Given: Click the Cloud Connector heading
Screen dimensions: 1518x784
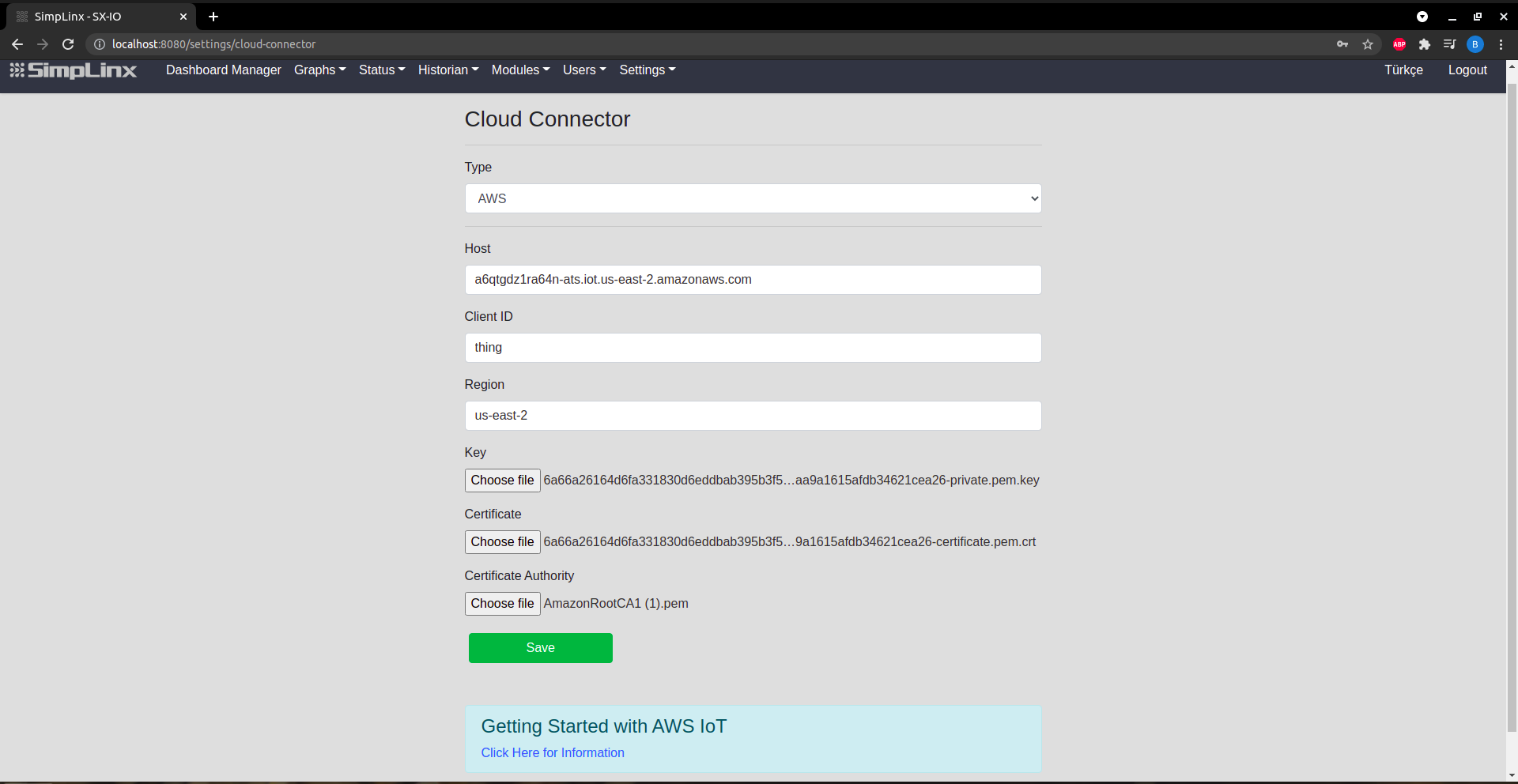Looking at the screenshot, I should tap(547, 119).
